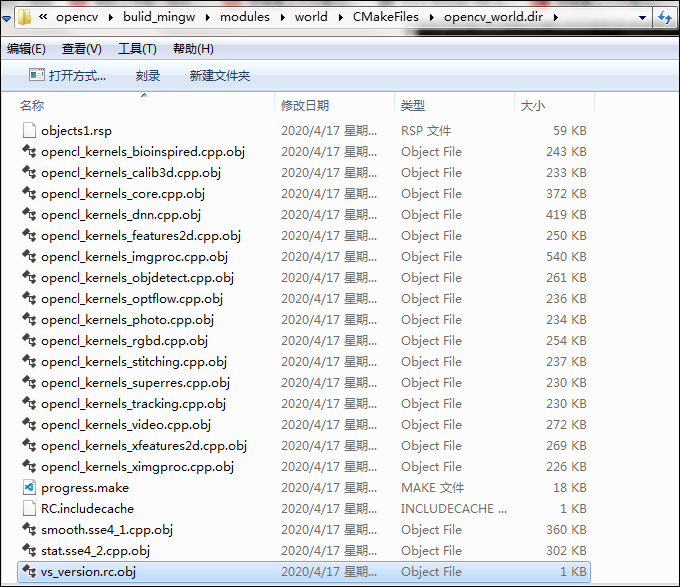Viewport: 680px width, 587px height.
Task: Click the RC.includecache file icon
Action: point(29,509)
